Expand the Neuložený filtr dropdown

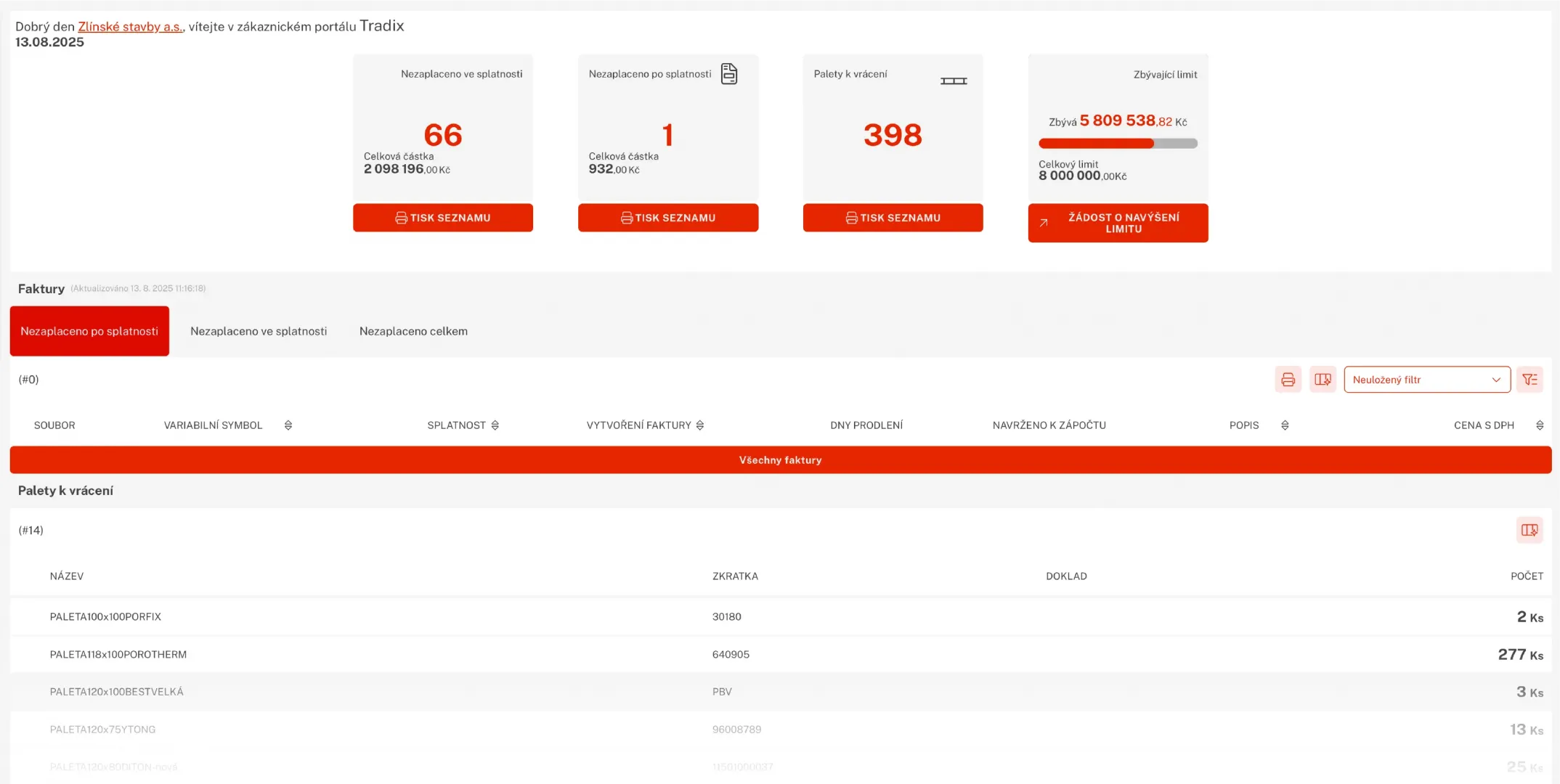[x=1426, y=380]
